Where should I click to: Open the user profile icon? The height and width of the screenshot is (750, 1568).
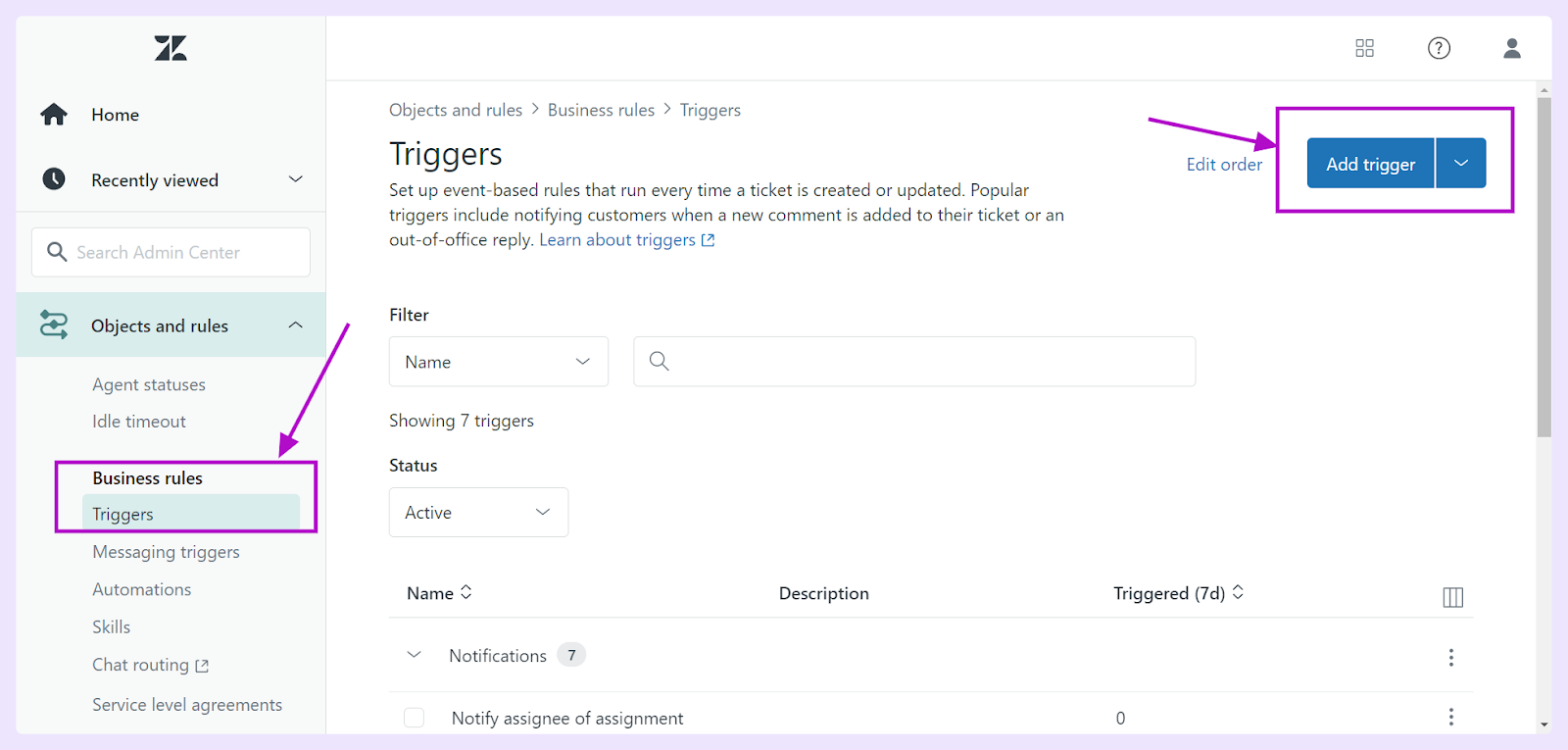point(1512,48)
